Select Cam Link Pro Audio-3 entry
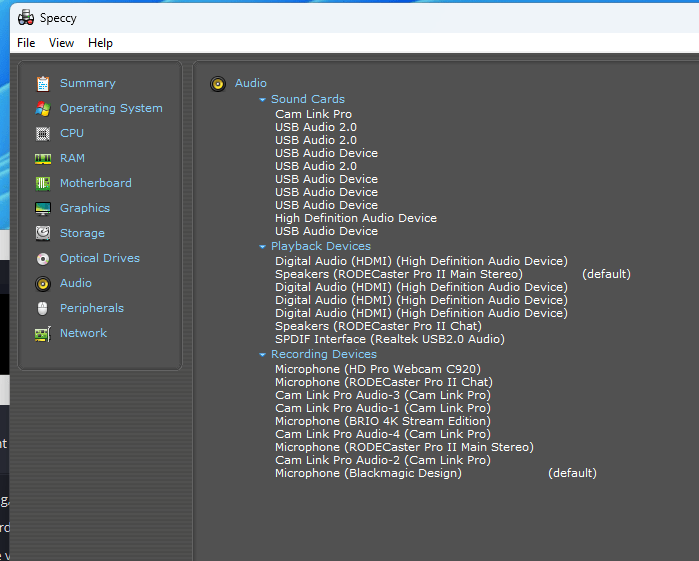The height and width of the screenshot is (561, 699). (x=383, y=395)
